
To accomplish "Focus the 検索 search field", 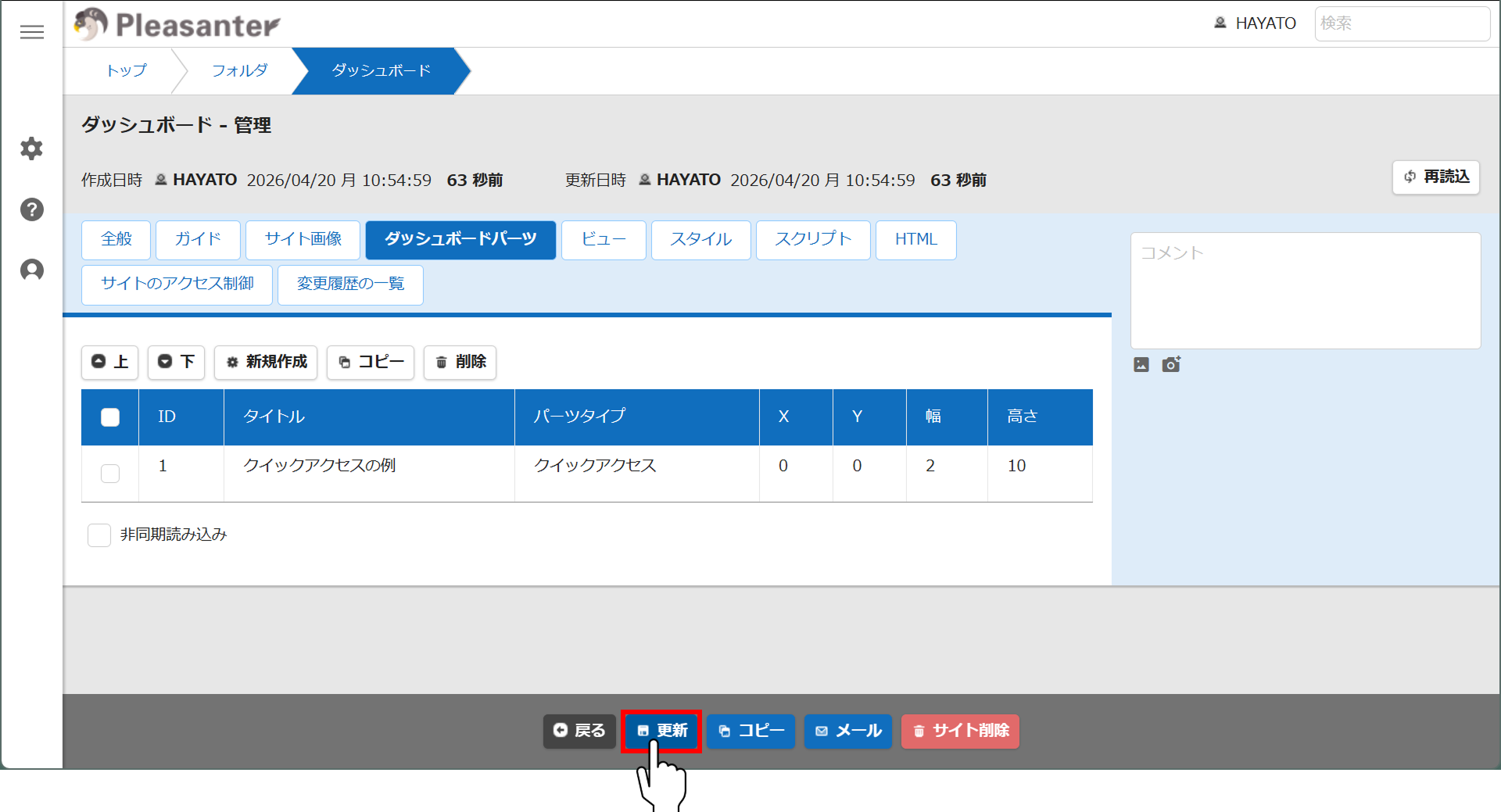I will pyautogui.click(x=1402, y=23).
